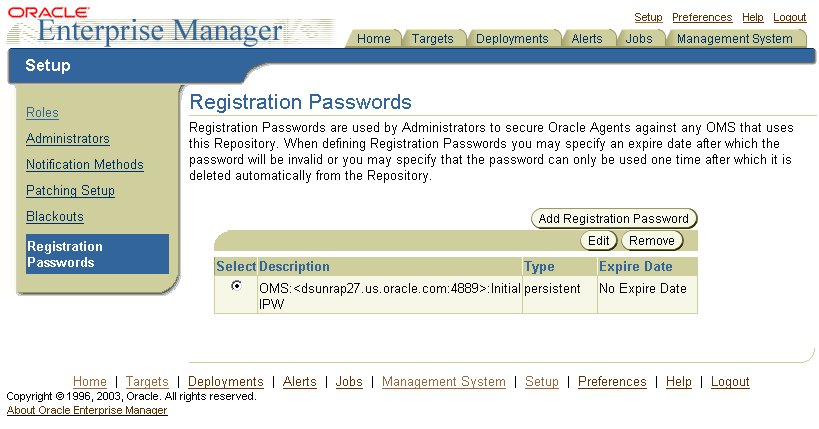Open Administrators in the sidebar

coord(67,139)
